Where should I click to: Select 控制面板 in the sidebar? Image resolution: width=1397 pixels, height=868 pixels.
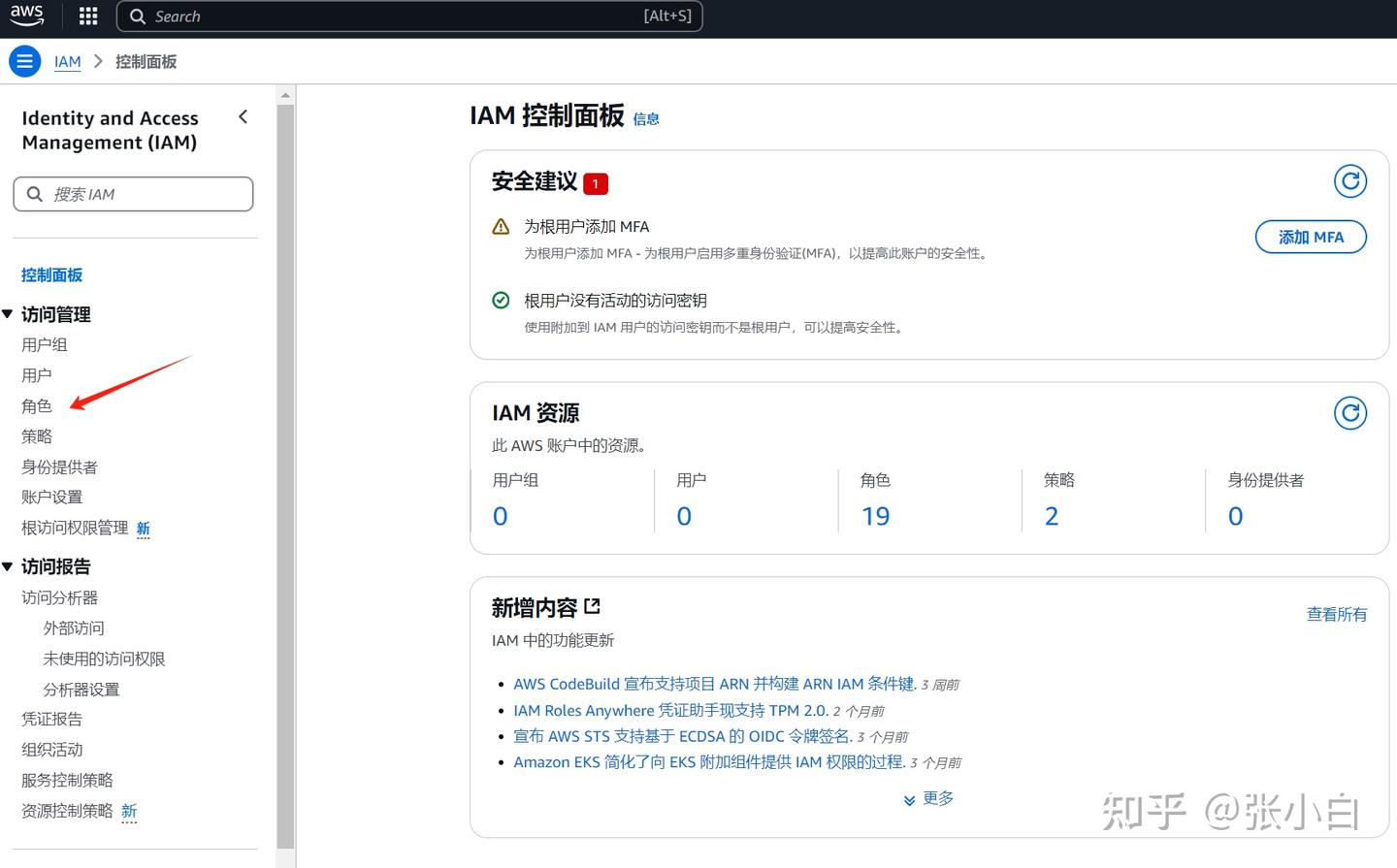pyautogui.click(x=52, y=275)
